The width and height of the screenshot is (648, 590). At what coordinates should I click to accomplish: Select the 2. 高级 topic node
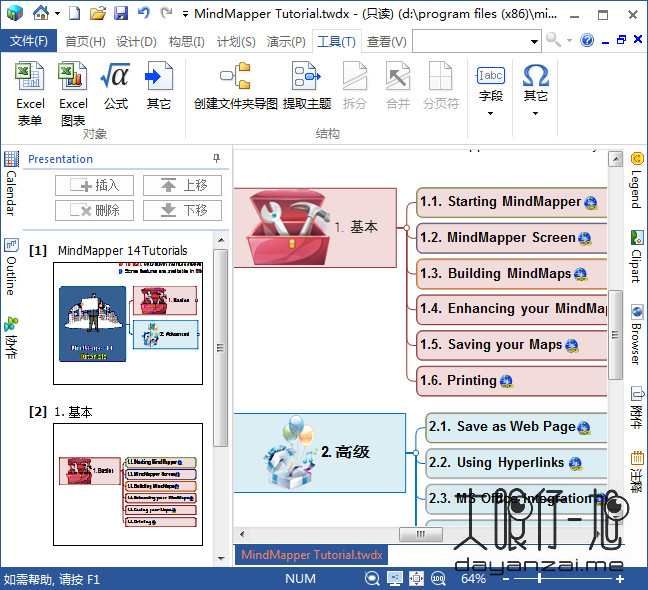pyautogui.click(x=319, y=453)
